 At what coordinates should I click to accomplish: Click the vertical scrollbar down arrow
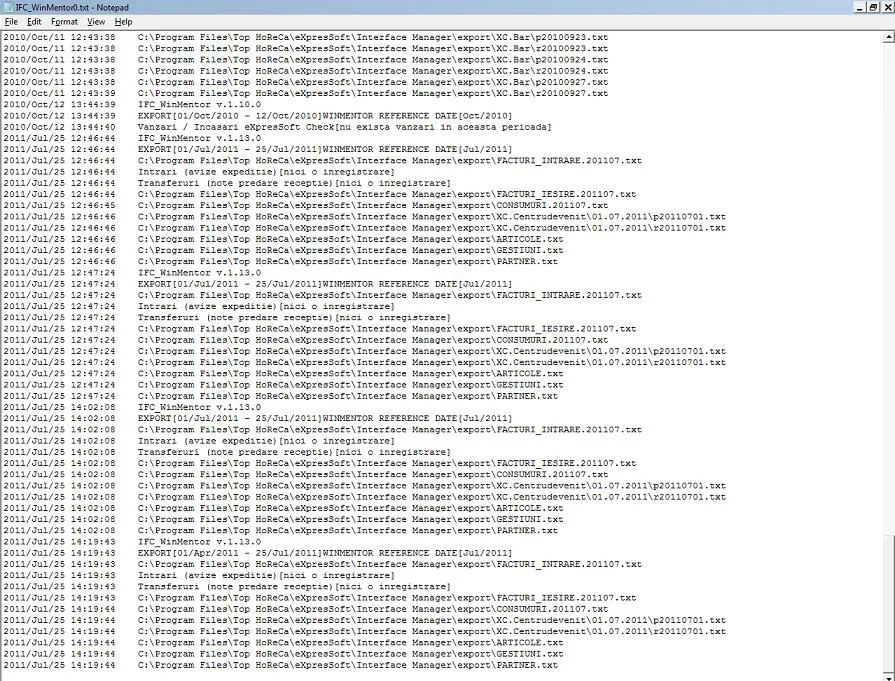pos(889,676)
